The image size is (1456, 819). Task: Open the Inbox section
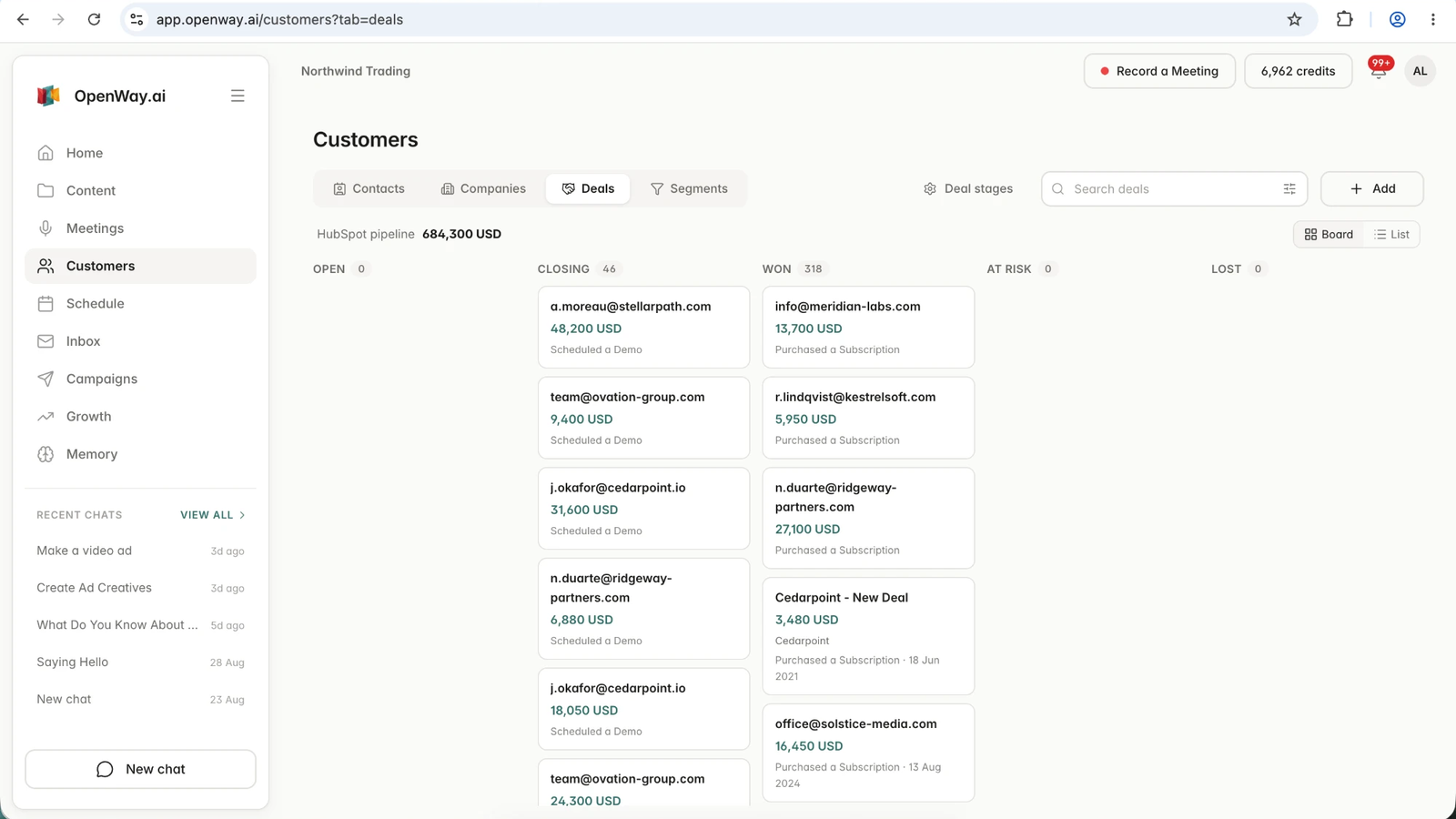tap(140, 341)
